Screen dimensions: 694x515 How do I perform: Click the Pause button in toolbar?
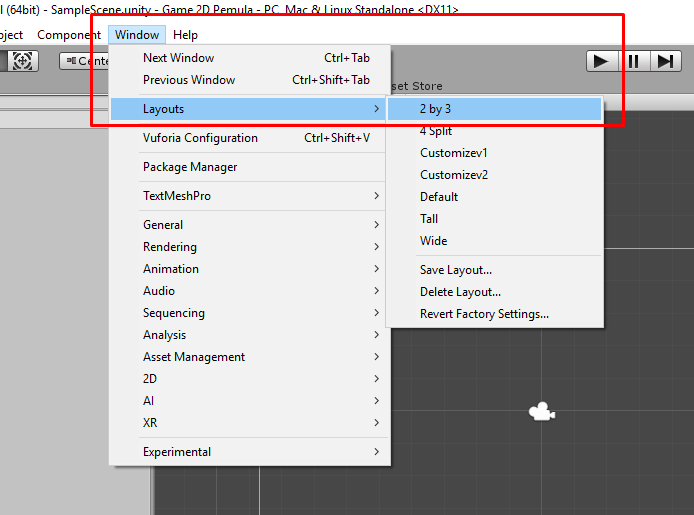click(634, 61)
